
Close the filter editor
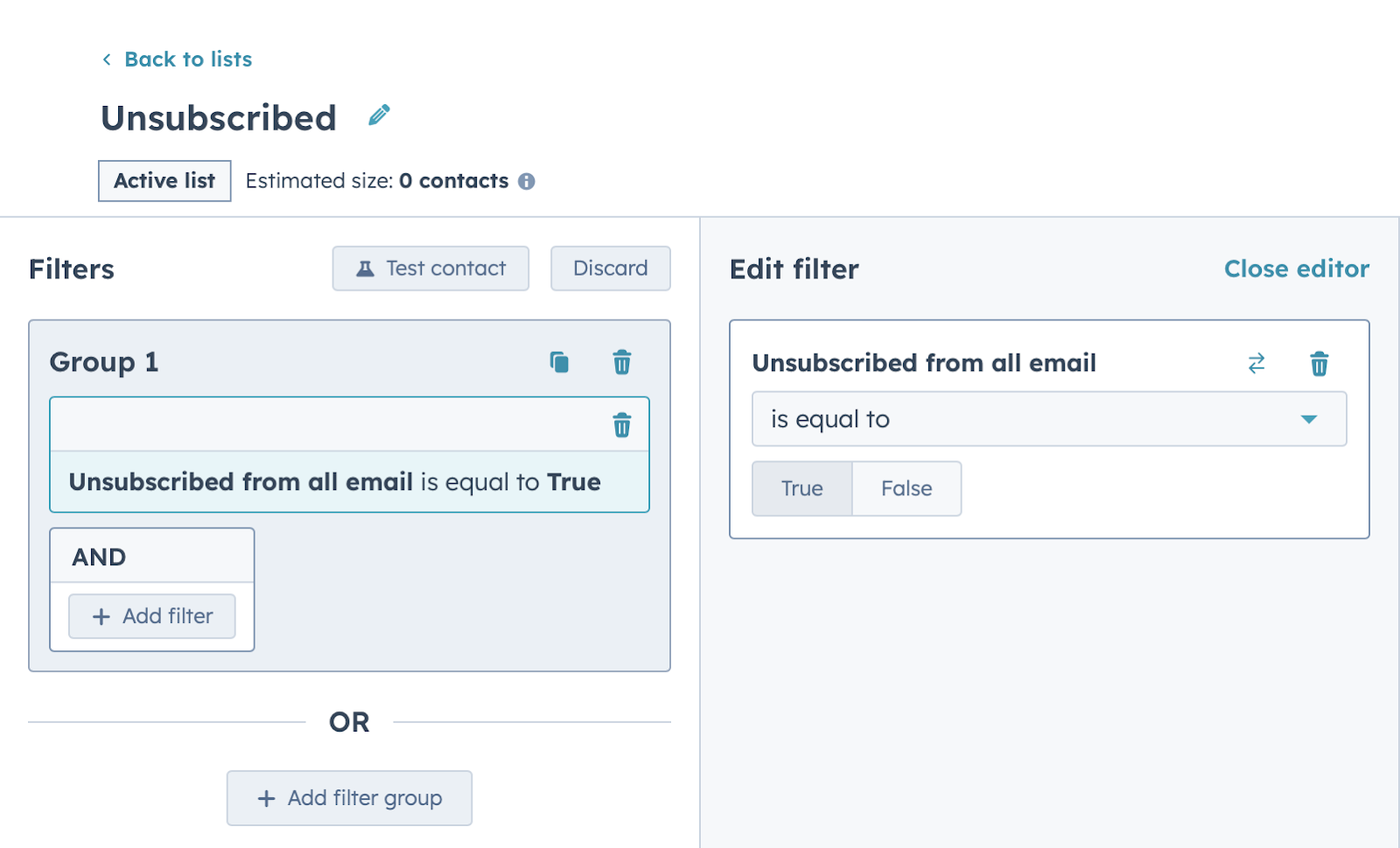coord(1296,269)
